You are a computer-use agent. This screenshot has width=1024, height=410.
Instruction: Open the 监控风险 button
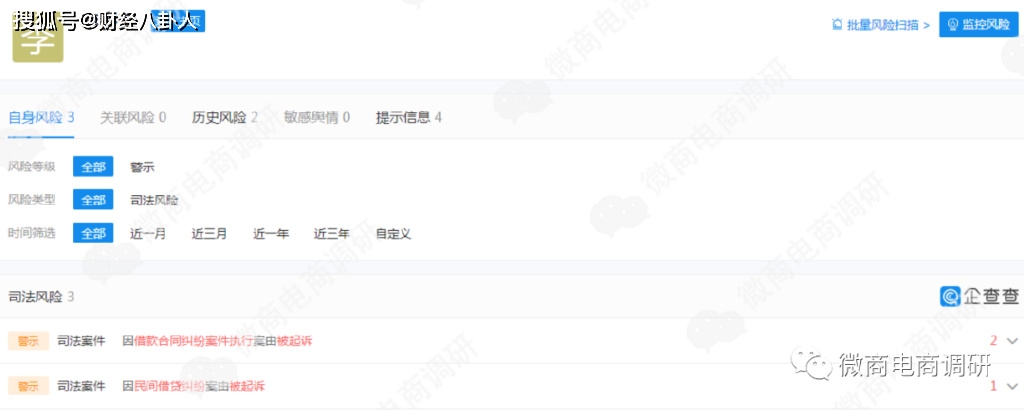tap(978, 25)
